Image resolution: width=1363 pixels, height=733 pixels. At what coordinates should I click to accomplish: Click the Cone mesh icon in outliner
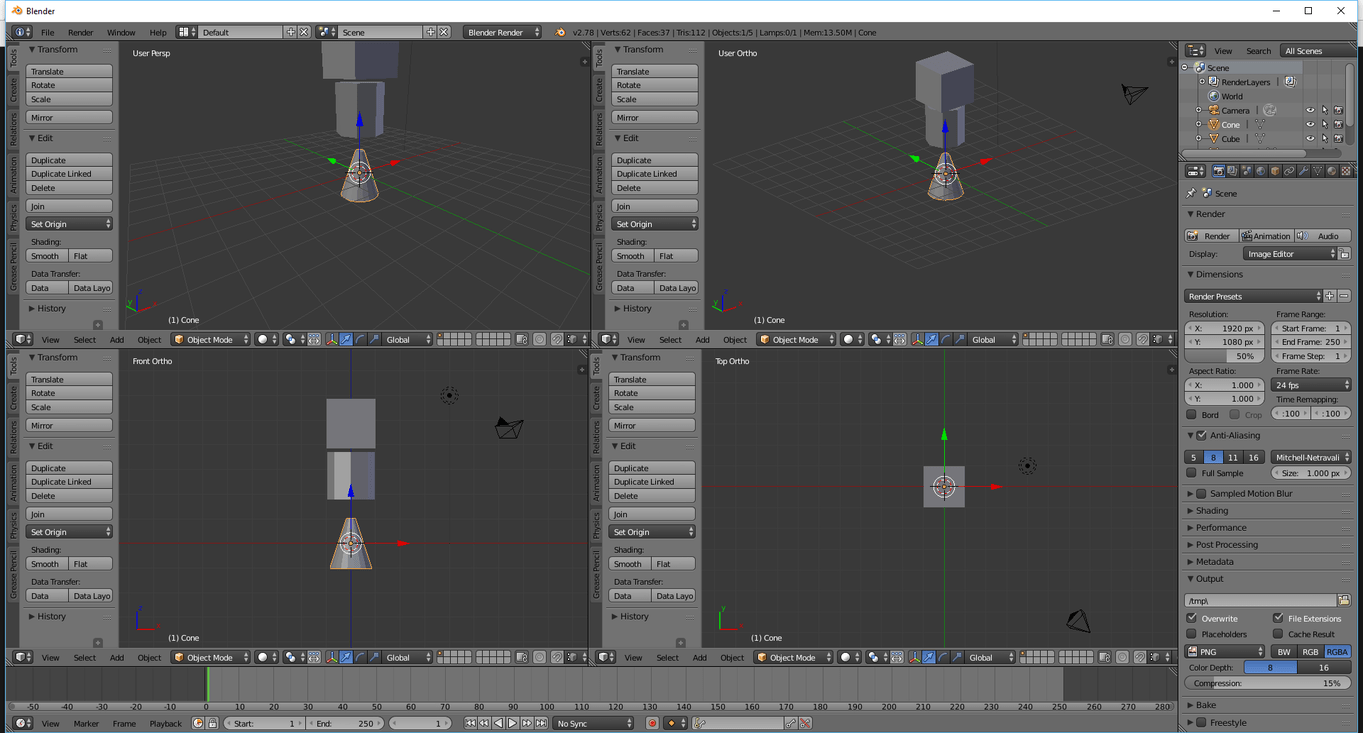1260,125
